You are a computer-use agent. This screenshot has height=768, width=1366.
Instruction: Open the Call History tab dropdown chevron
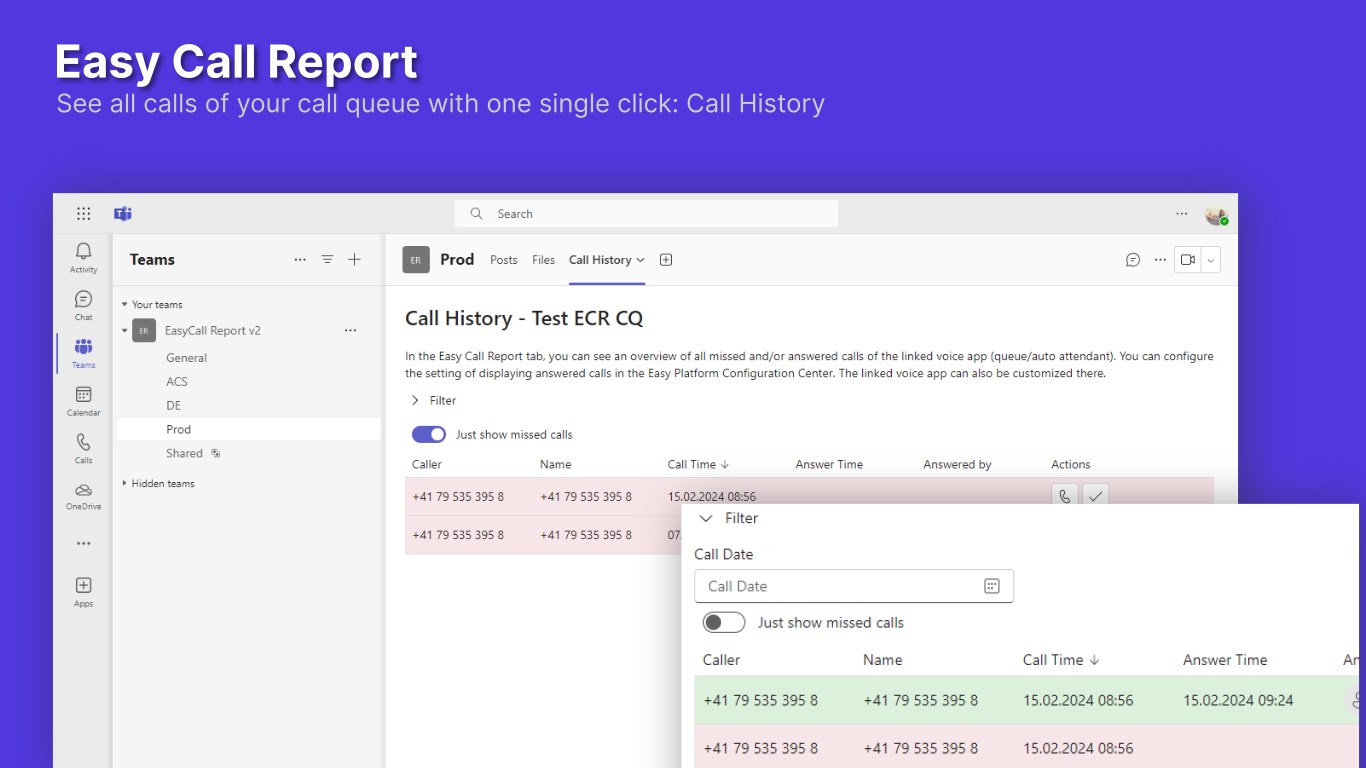(641, 260)
